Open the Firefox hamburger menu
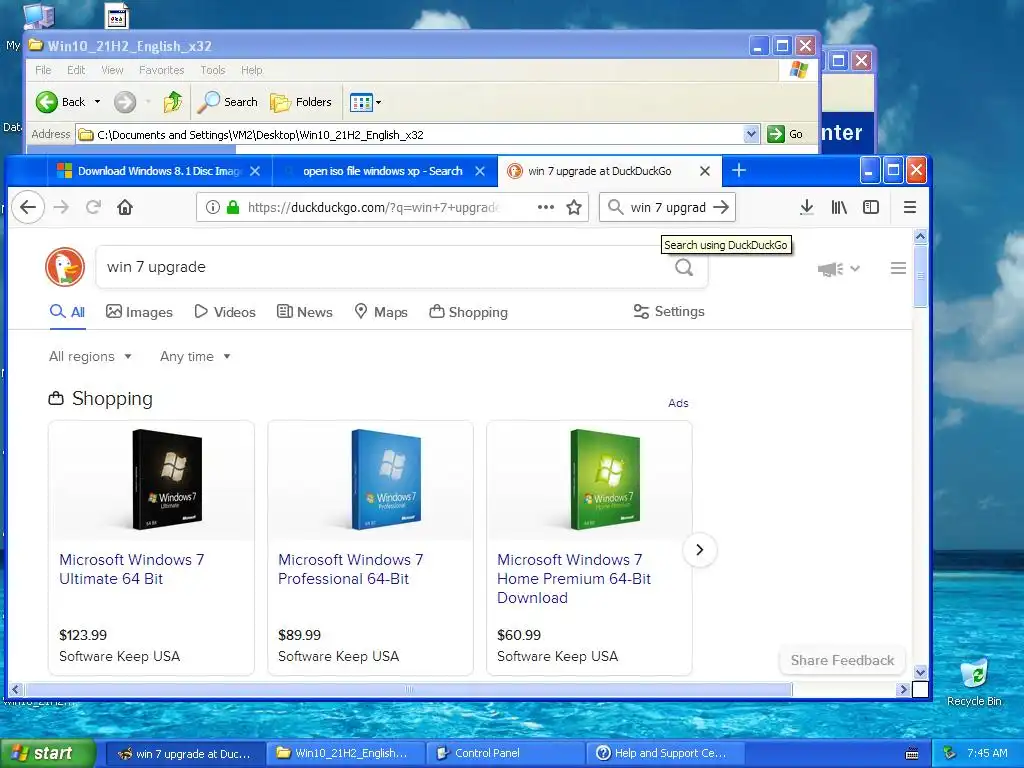1024x768 pixels. 910,208
